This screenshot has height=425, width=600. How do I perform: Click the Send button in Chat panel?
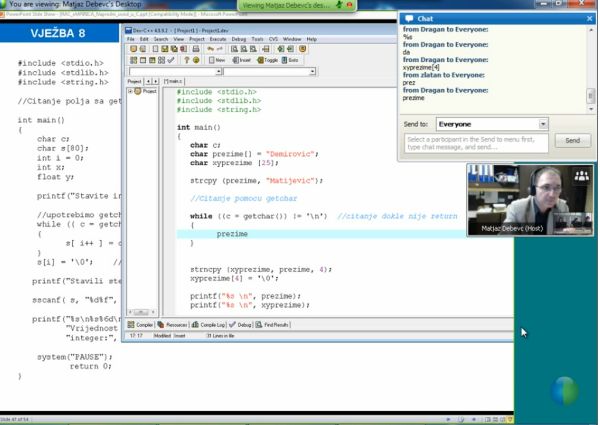coord(572,140)
